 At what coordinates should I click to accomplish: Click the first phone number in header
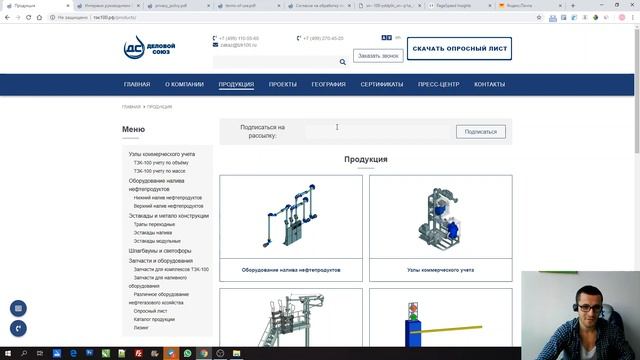point(239,38)
